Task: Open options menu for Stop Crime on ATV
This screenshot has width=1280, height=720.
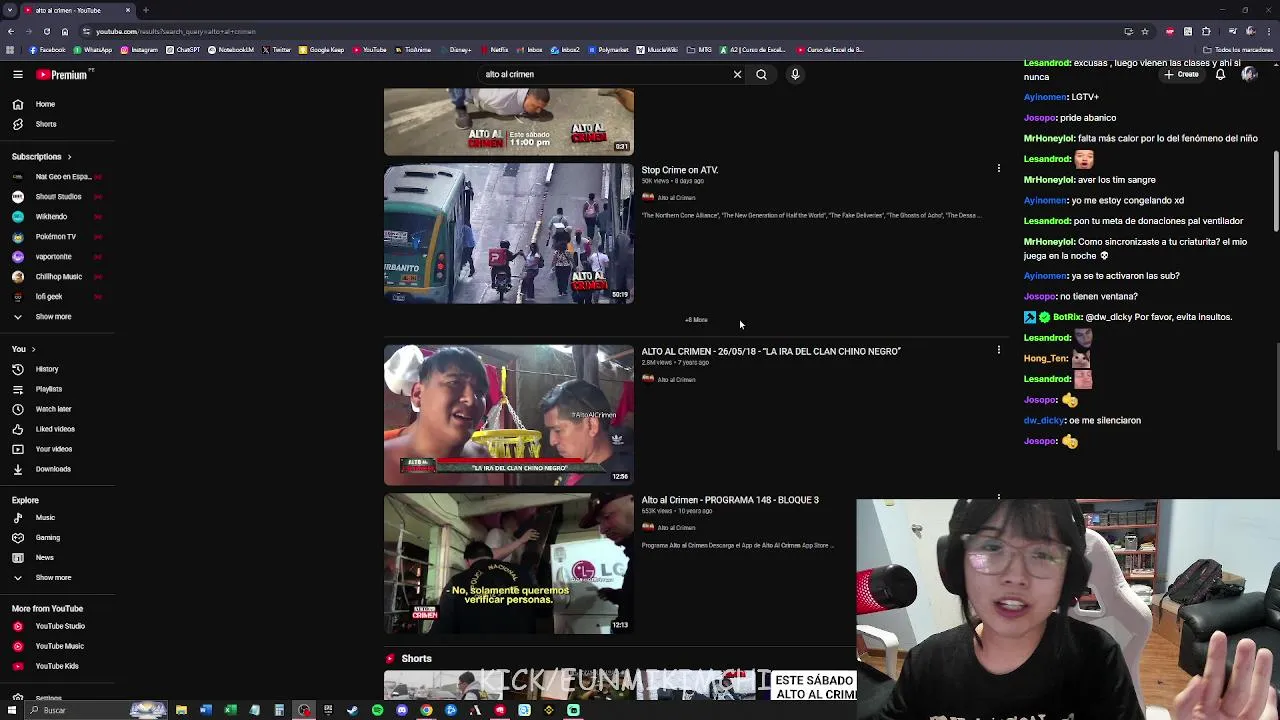Action: coord(998,168)
